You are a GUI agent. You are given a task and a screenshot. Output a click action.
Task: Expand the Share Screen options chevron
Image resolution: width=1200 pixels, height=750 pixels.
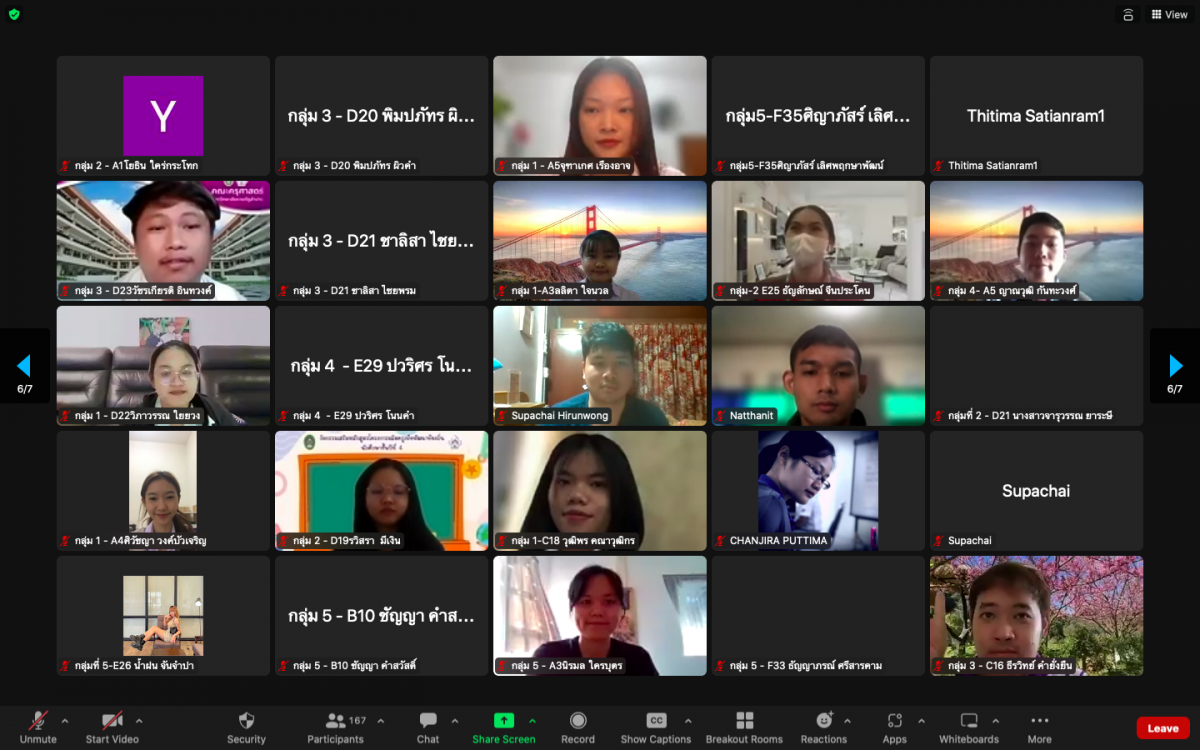point(532,720)
